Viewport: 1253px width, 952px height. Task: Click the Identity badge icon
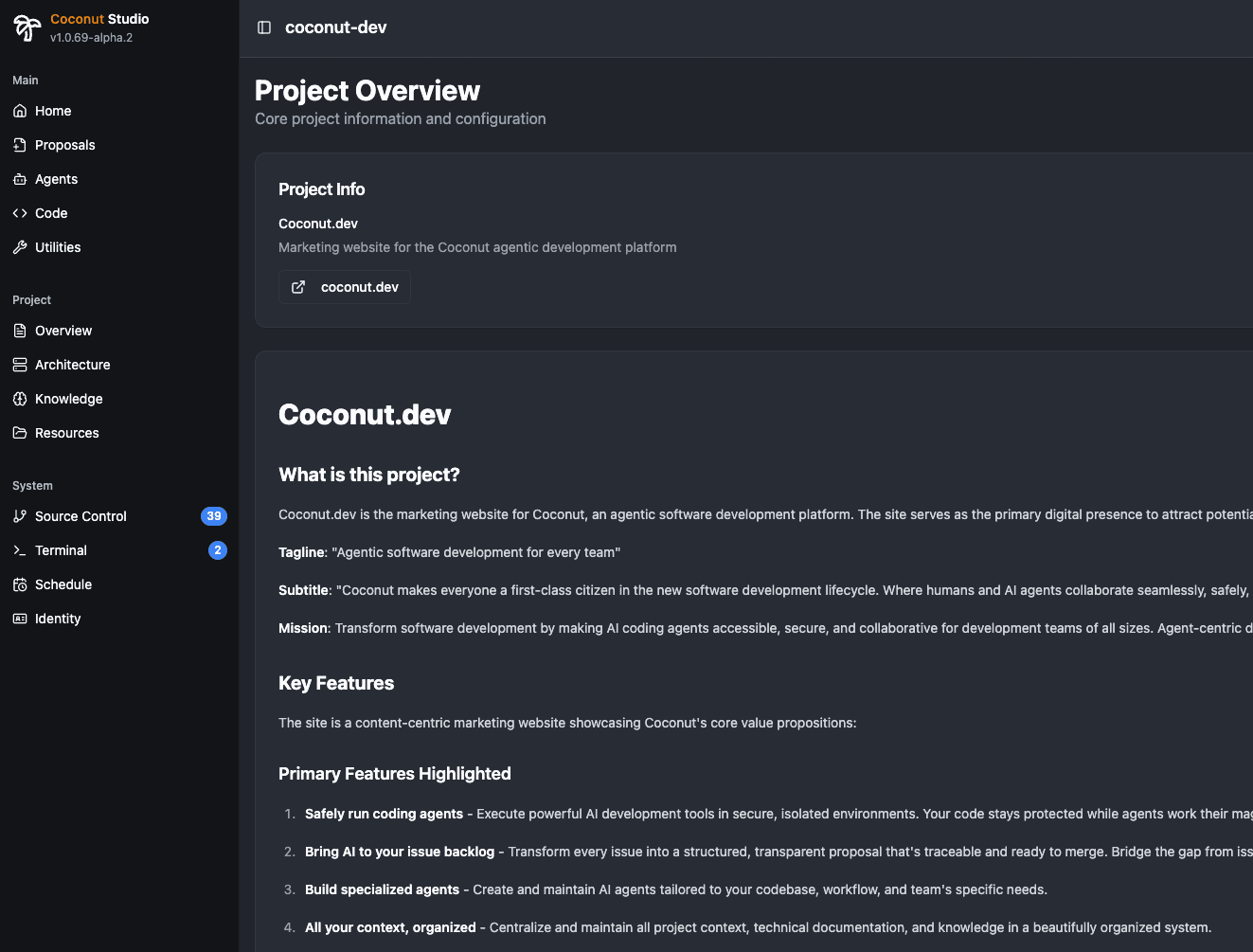pyautogui.click(x=19, y=618)
